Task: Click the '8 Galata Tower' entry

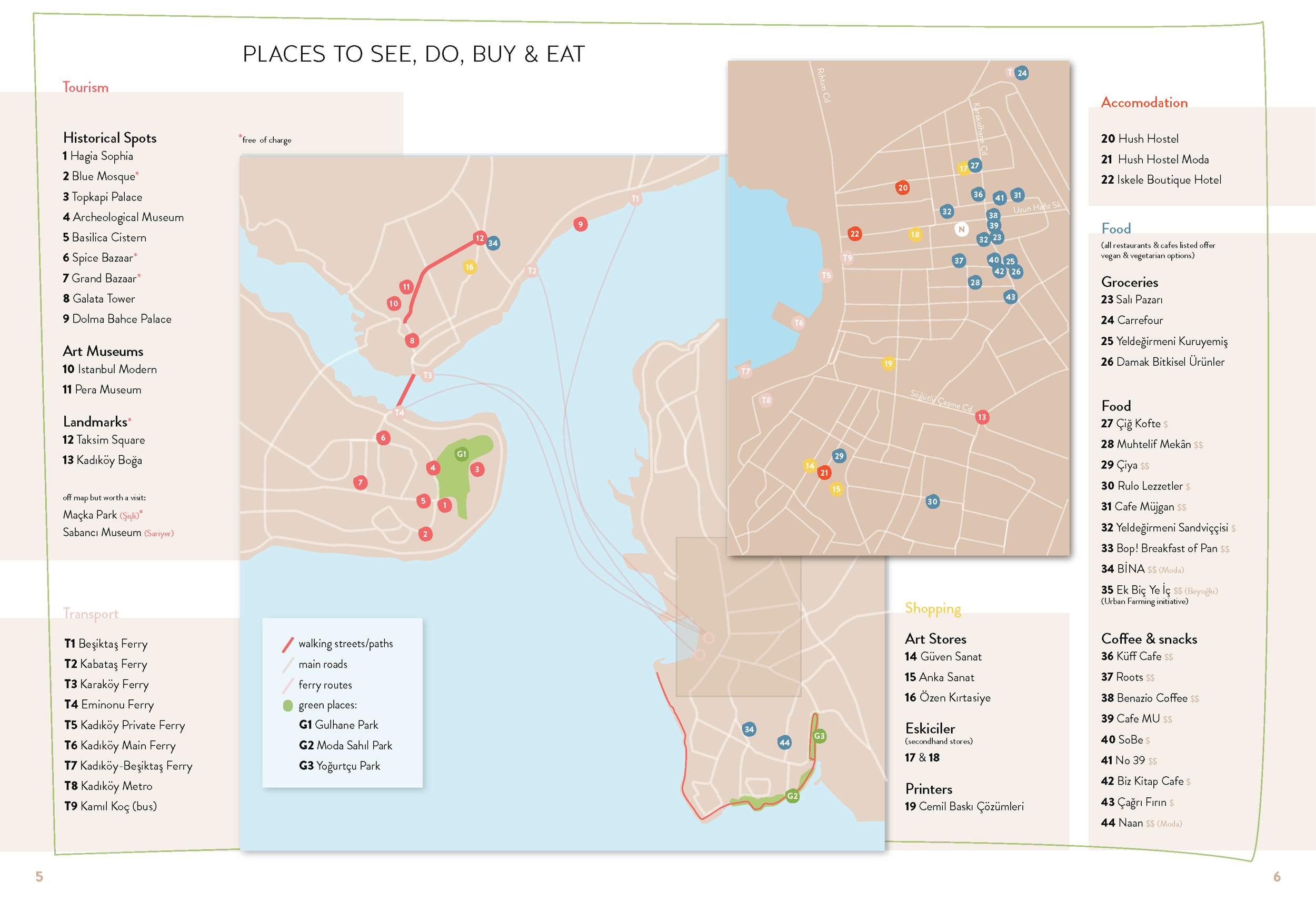Action: tap(99, 299)
